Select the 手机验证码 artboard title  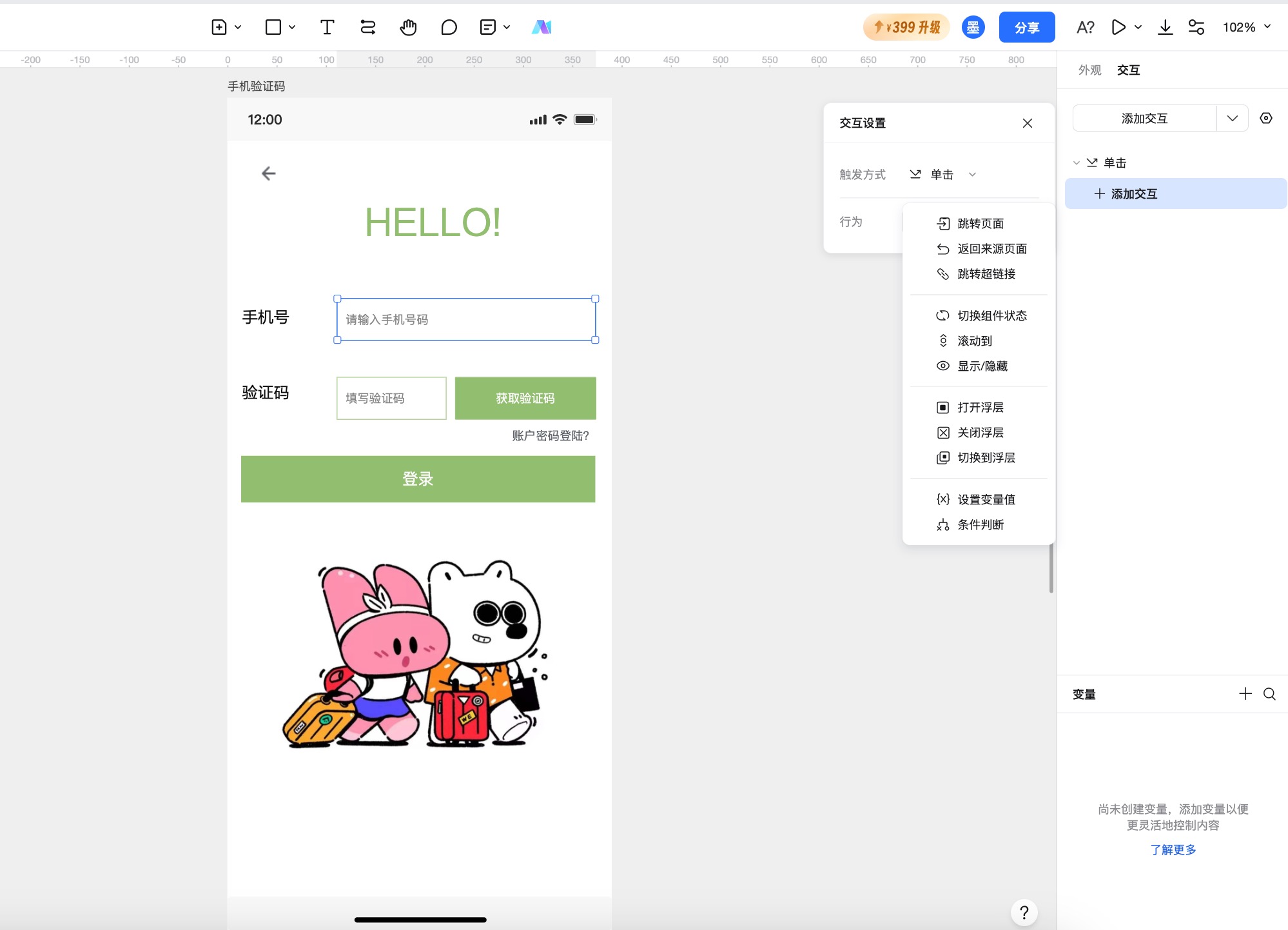[x=256, y=86]
